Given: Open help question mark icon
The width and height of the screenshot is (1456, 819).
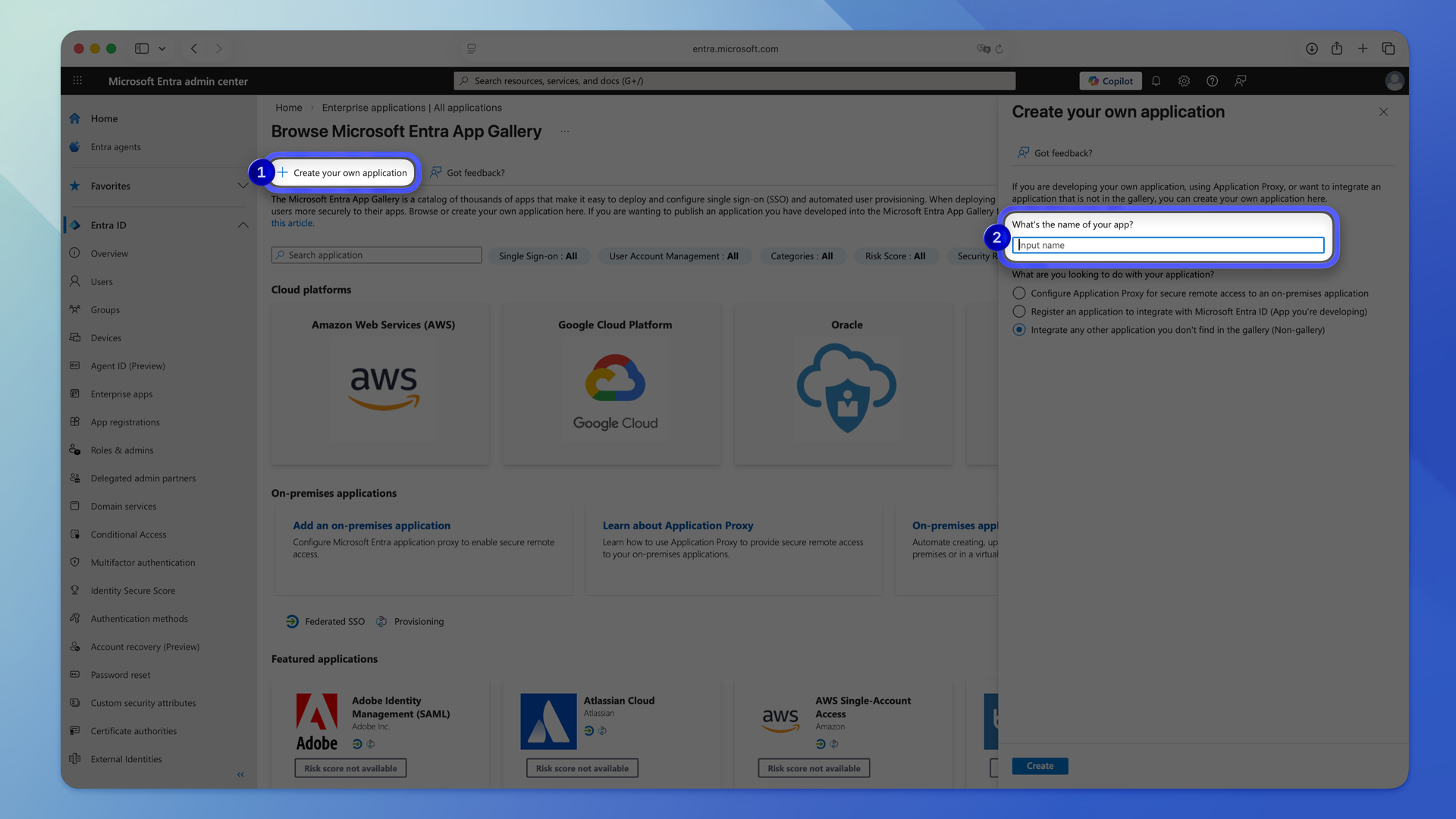Looking at the screenshot, I should (1212, 80).
